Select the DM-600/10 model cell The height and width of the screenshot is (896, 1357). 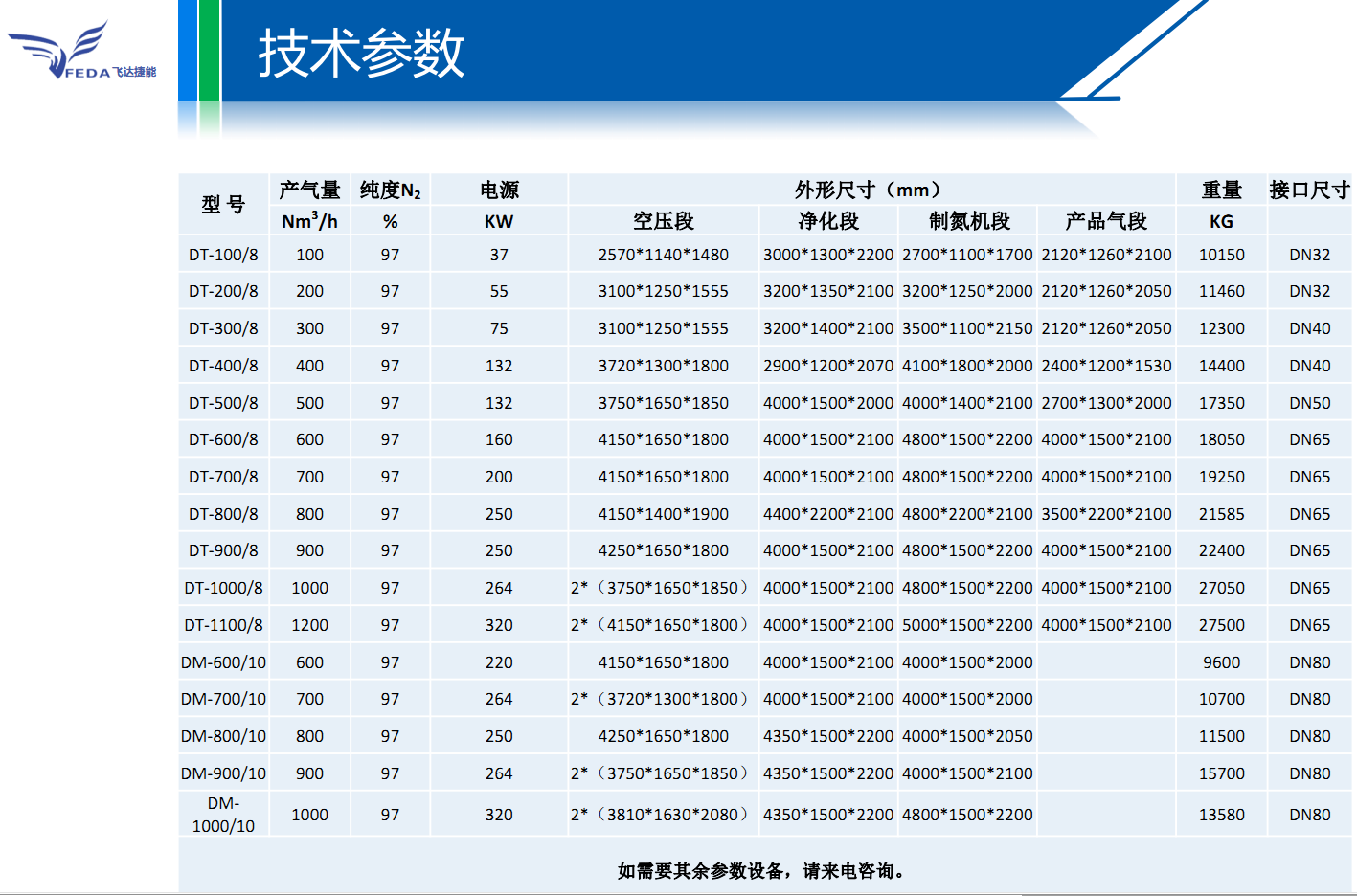tap(223, 662)
